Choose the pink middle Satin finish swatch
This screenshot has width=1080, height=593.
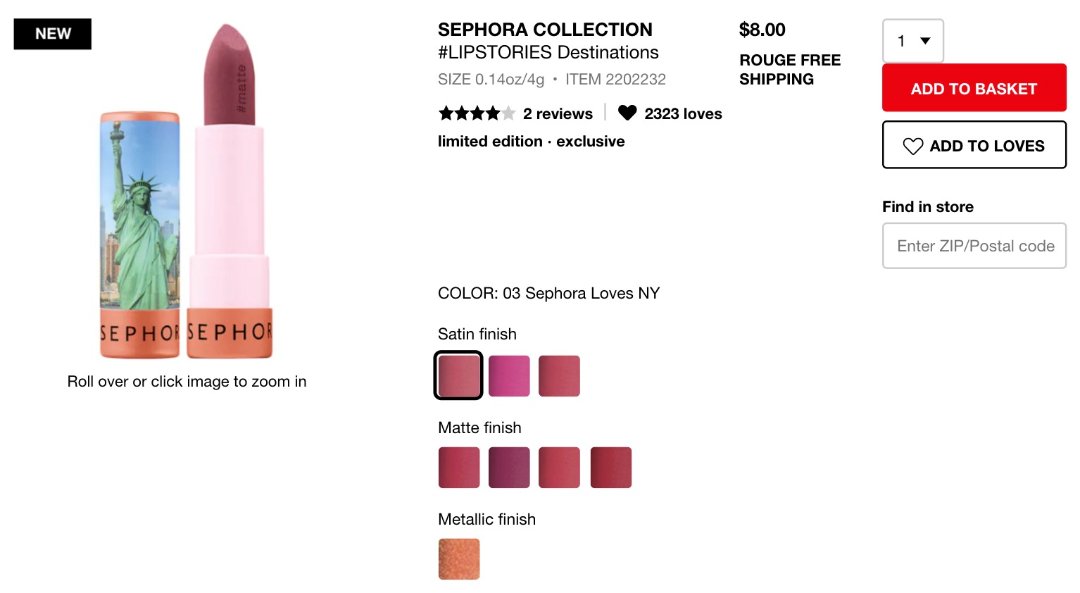click(509, 376)
